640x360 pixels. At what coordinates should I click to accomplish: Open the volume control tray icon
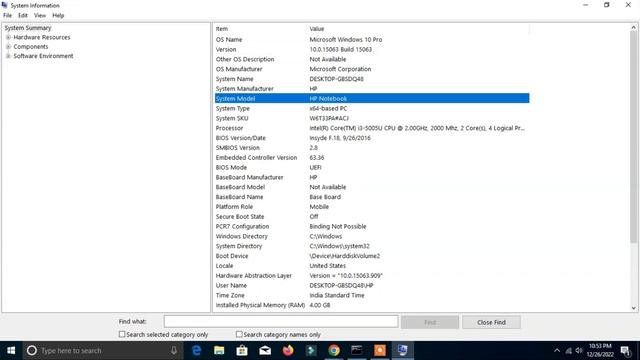[x=579, y=351]
